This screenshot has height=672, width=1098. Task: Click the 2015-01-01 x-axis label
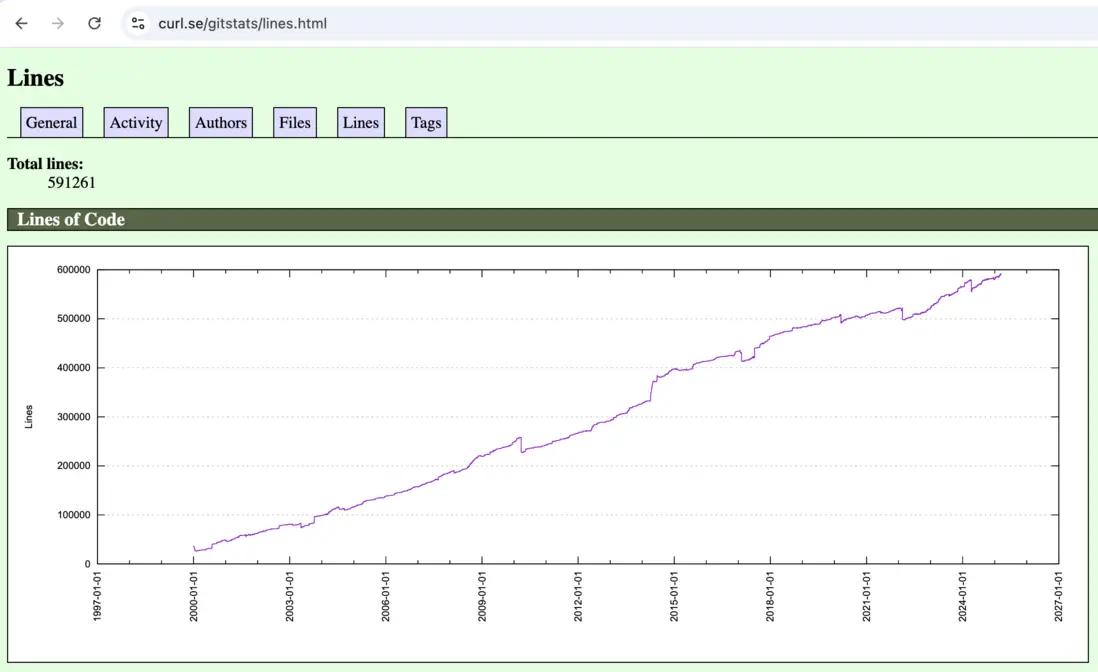(x=674, y=596)
